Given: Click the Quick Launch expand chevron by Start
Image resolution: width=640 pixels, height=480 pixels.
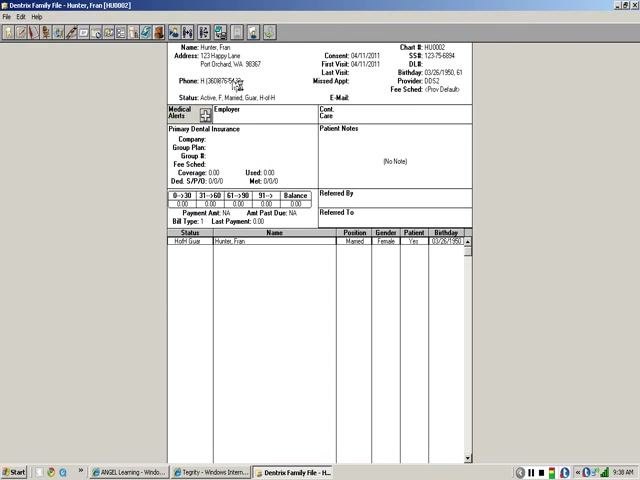Looking at the screenshot, I should point(81,471).
